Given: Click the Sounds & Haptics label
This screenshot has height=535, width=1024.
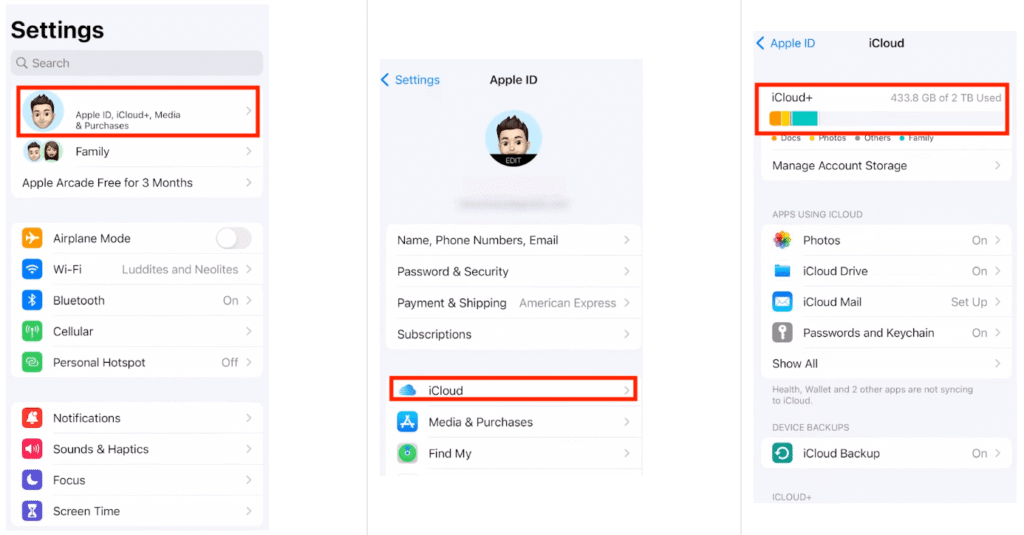Looking at the screenshot, I should 101,449.
